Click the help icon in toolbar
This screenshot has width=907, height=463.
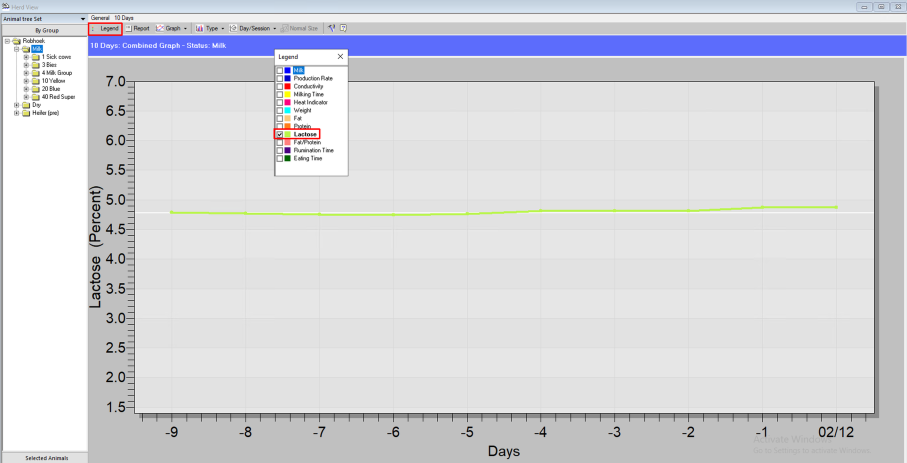[344, 28]
